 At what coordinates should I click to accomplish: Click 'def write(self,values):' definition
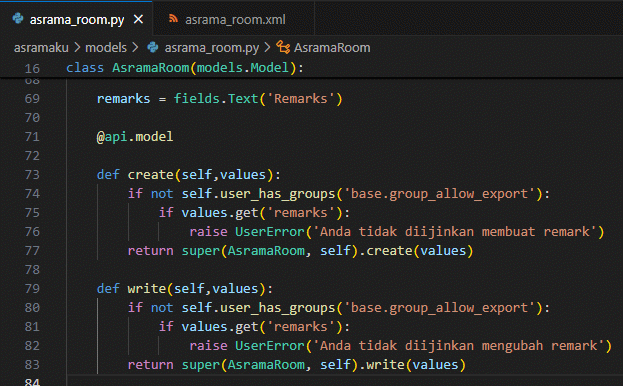[x=185, y=288]
